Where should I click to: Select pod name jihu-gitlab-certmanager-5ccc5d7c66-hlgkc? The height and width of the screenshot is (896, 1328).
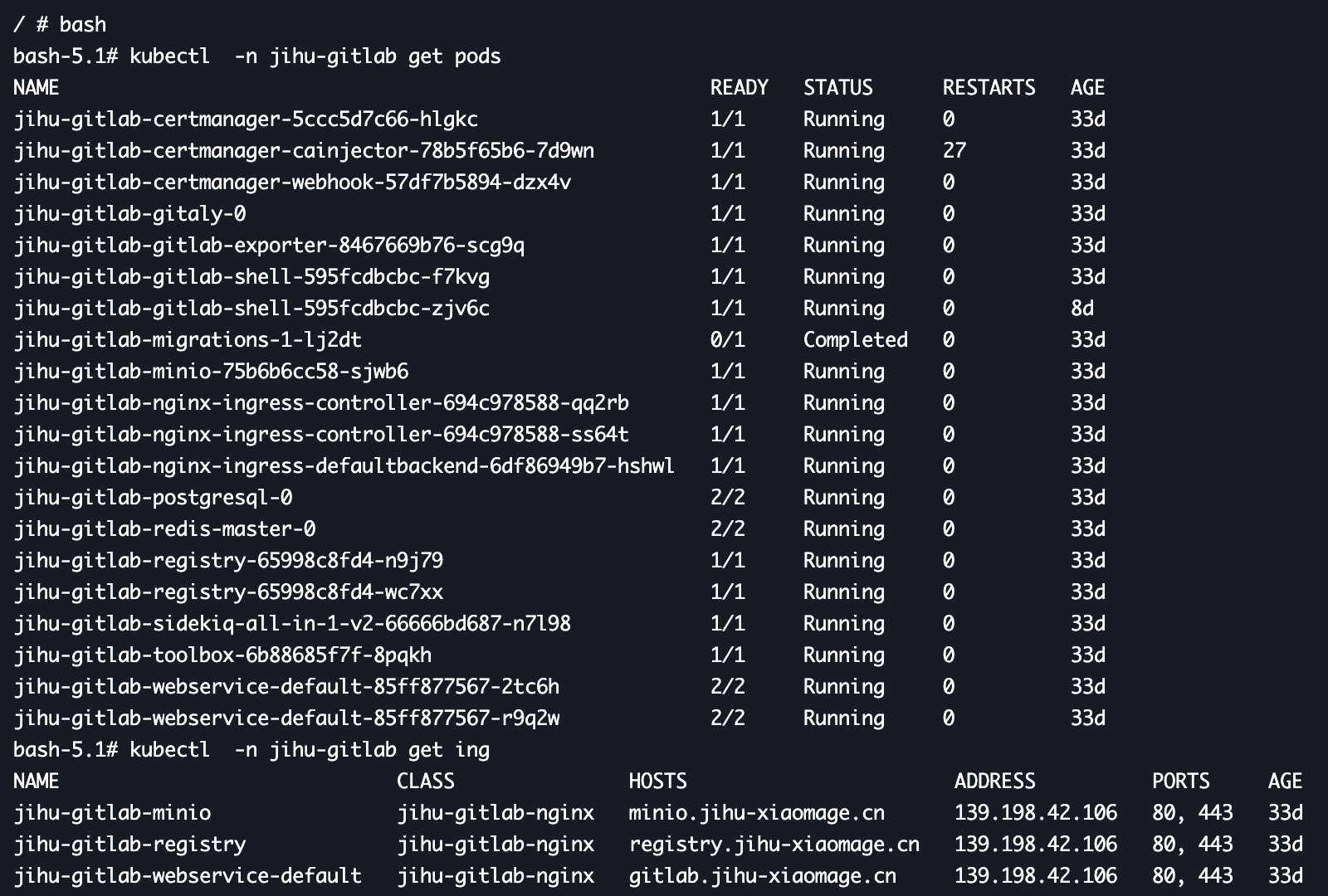[246, 119]
